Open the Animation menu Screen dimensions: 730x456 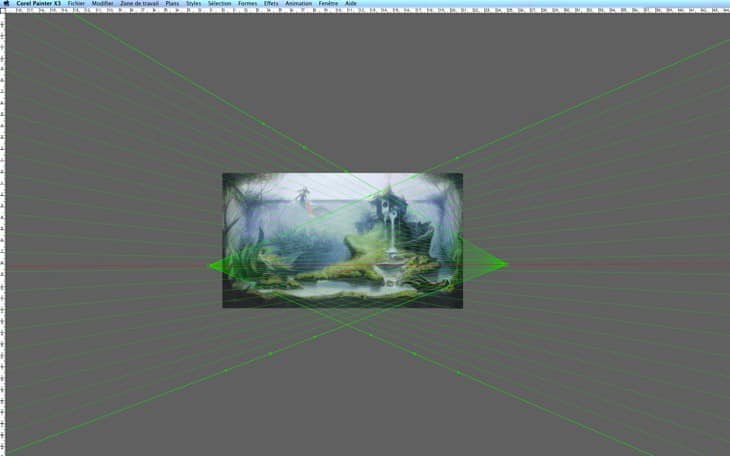pyautogui.click(x=298, y=3)
